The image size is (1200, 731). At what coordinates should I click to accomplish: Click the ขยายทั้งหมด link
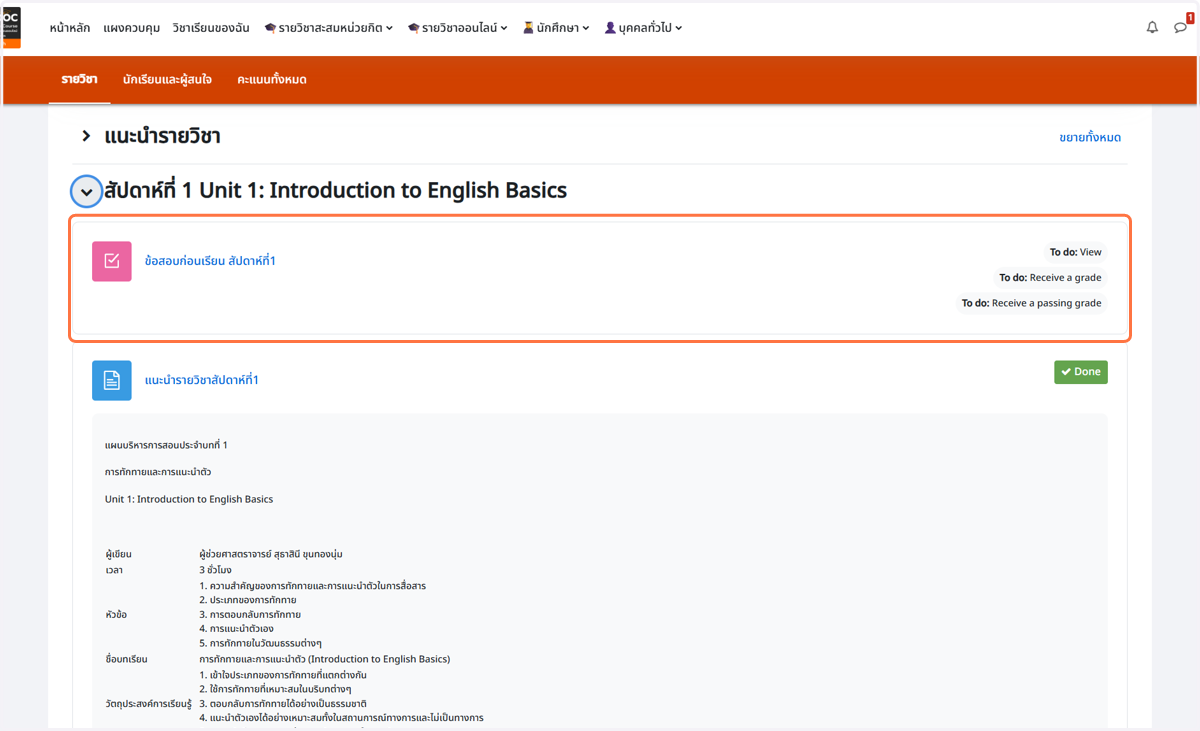[1090, 137]
